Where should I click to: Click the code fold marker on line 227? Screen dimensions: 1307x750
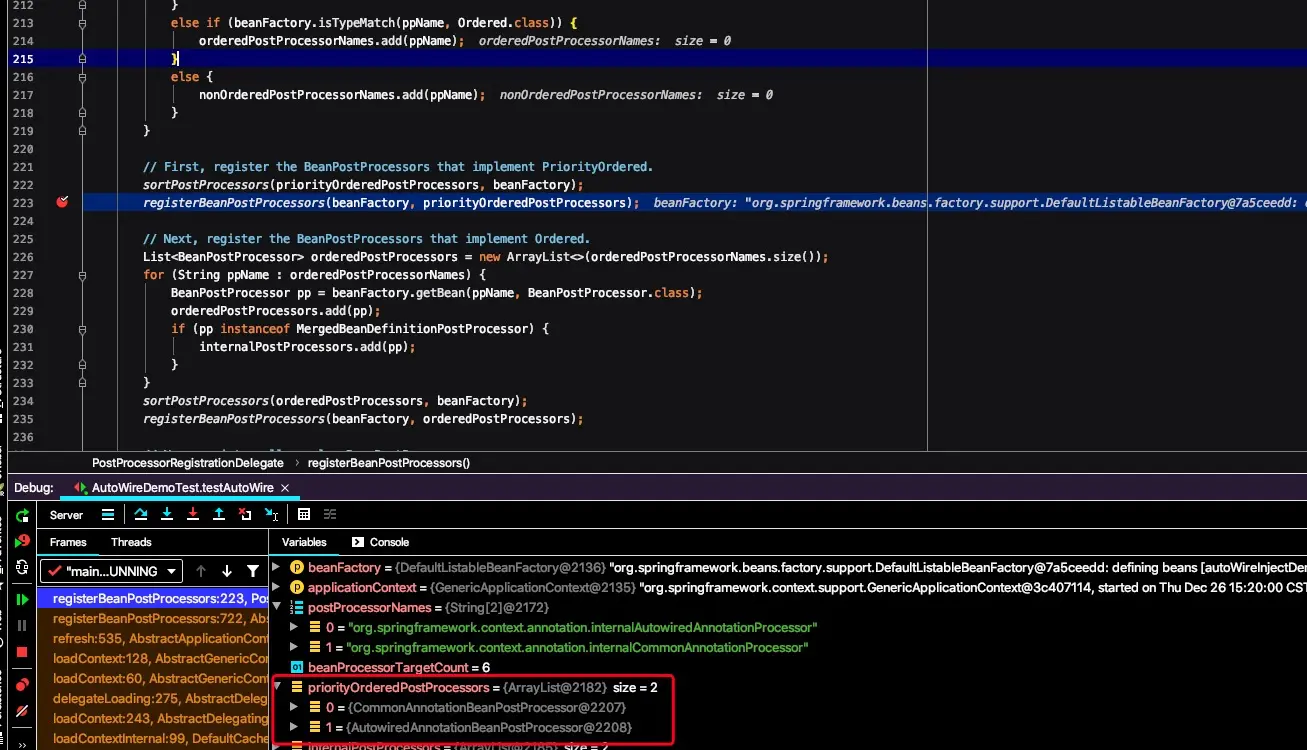82,275
